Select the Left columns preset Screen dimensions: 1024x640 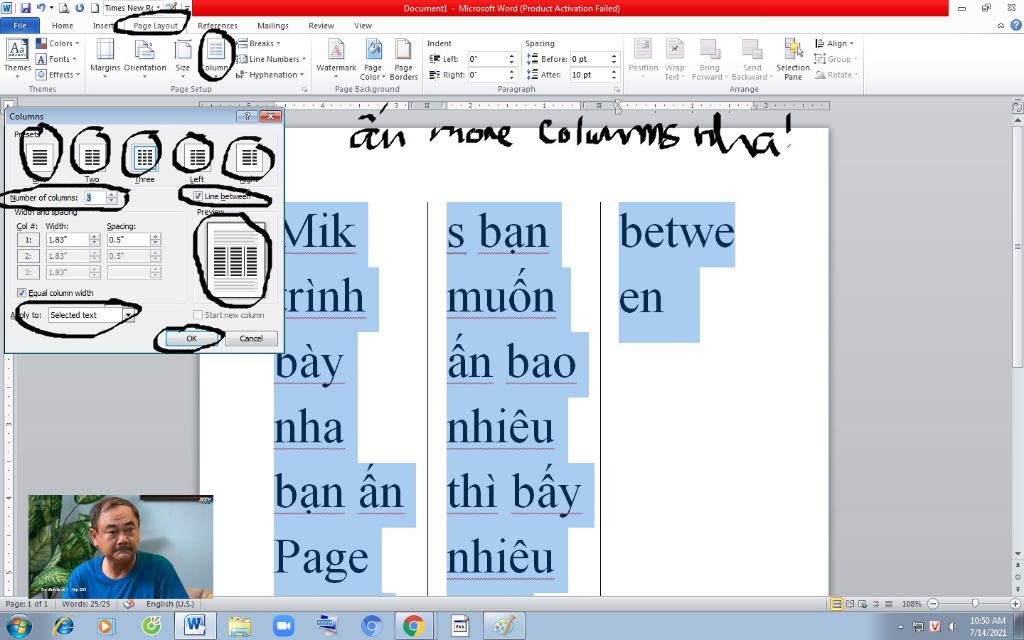[195, 155]
